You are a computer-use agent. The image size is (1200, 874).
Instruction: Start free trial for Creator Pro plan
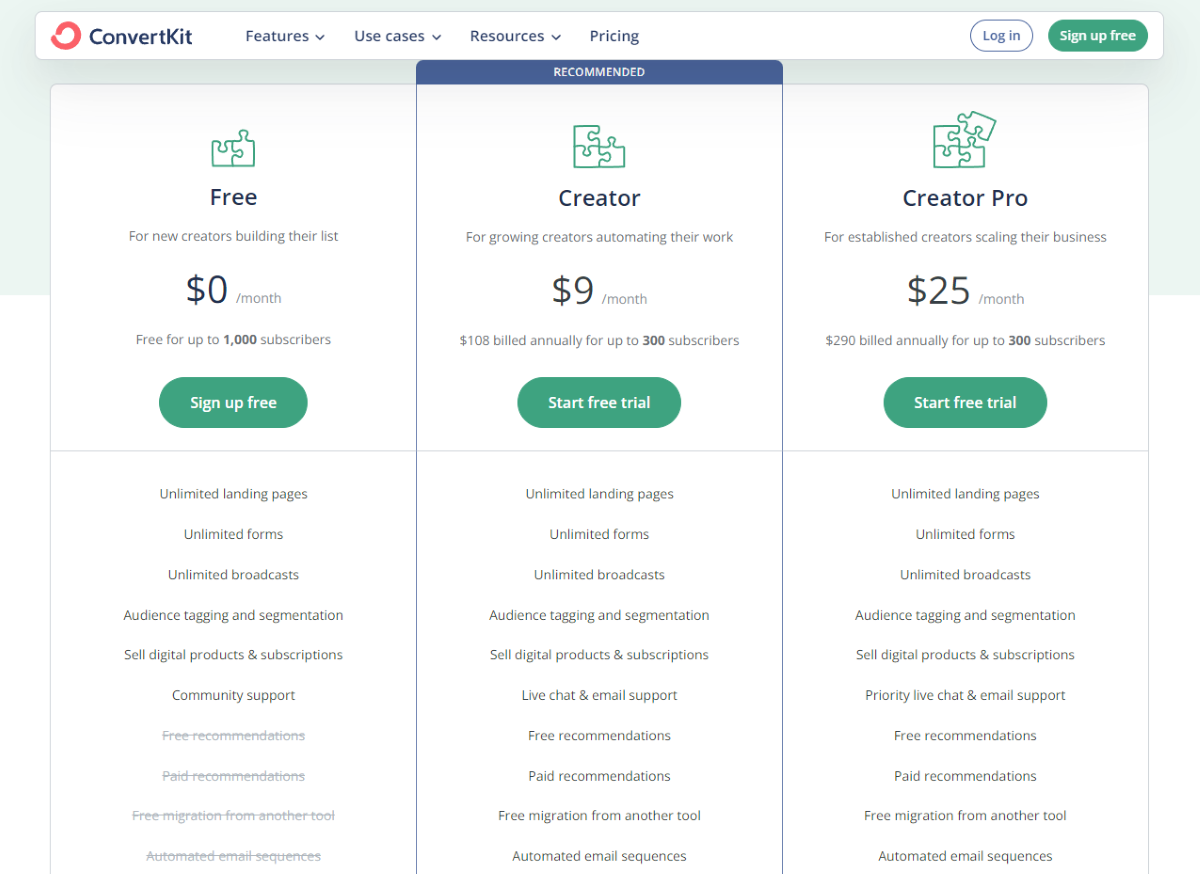[x=965, y=402]
